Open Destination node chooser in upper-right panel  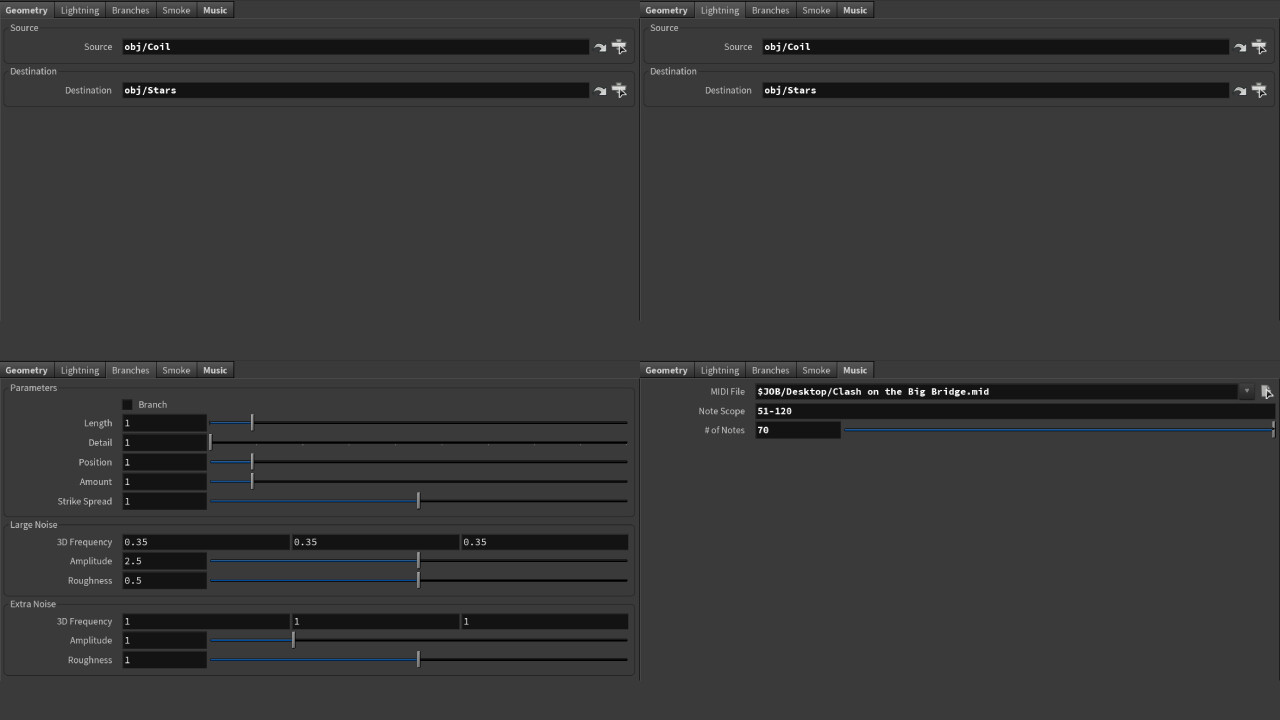(x=1259, y=90)
